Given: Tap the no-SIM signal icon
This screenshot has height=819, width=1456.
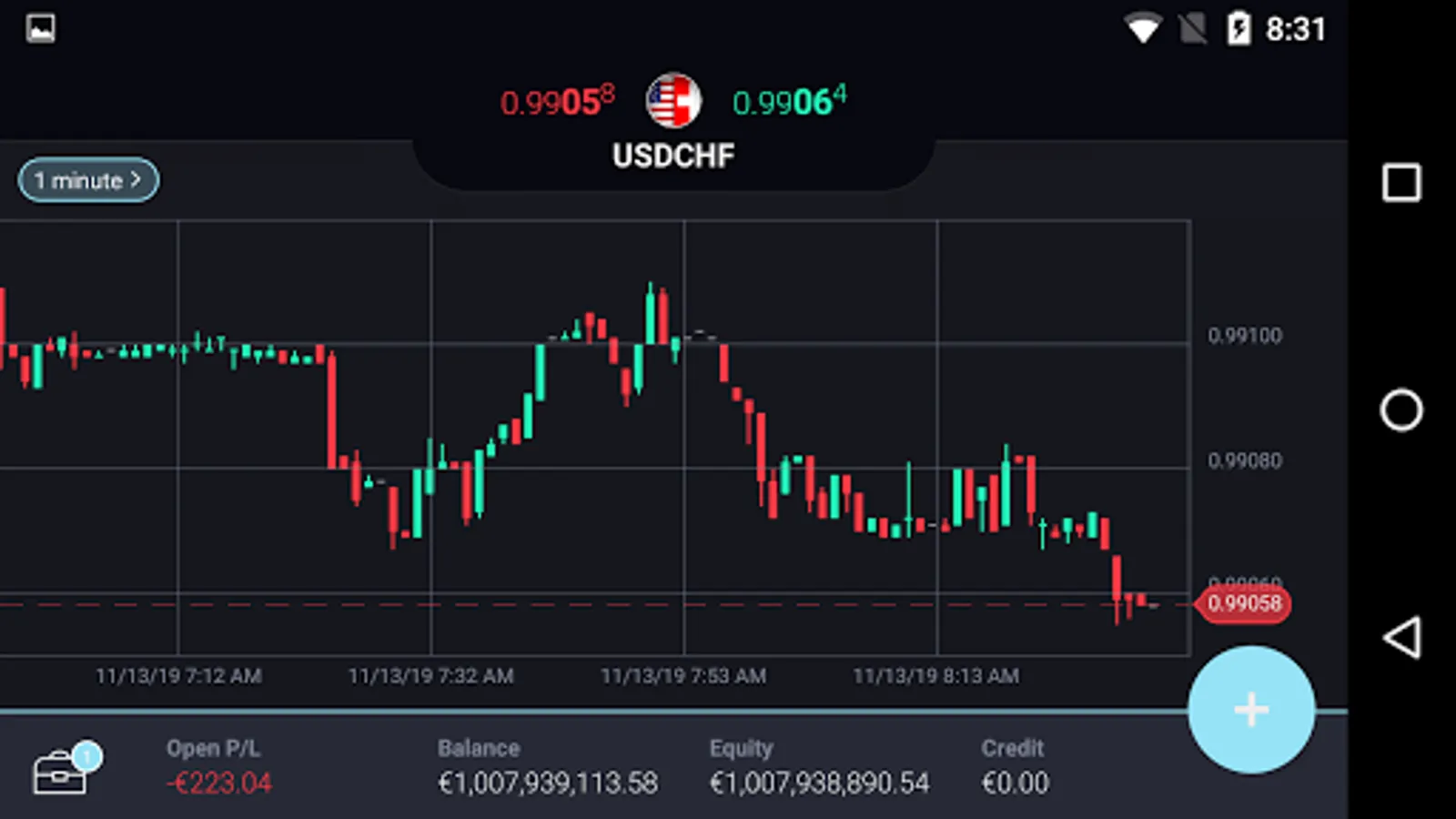Looking at the screenshot, I should 1192,28.
